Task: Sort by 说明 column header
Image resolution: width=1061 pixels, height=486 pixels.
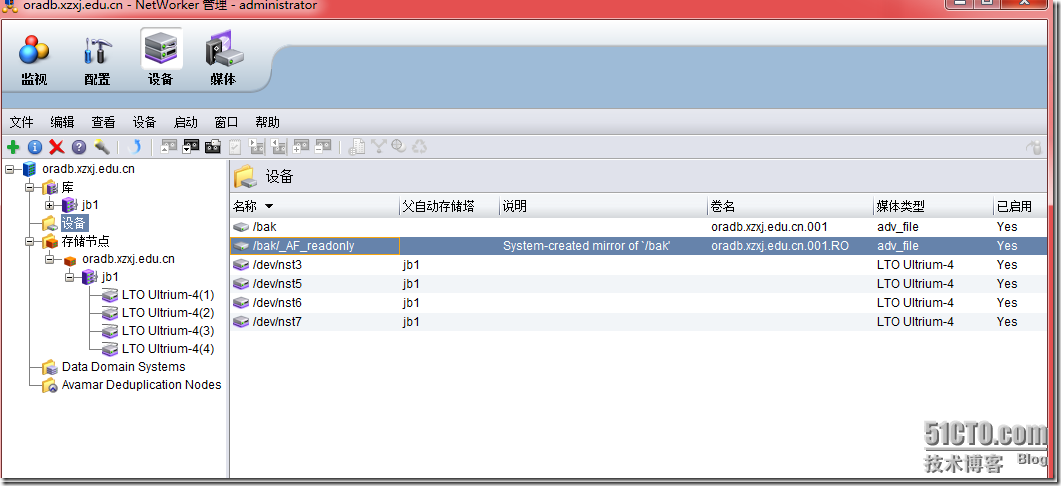Action: pos(603,206)
